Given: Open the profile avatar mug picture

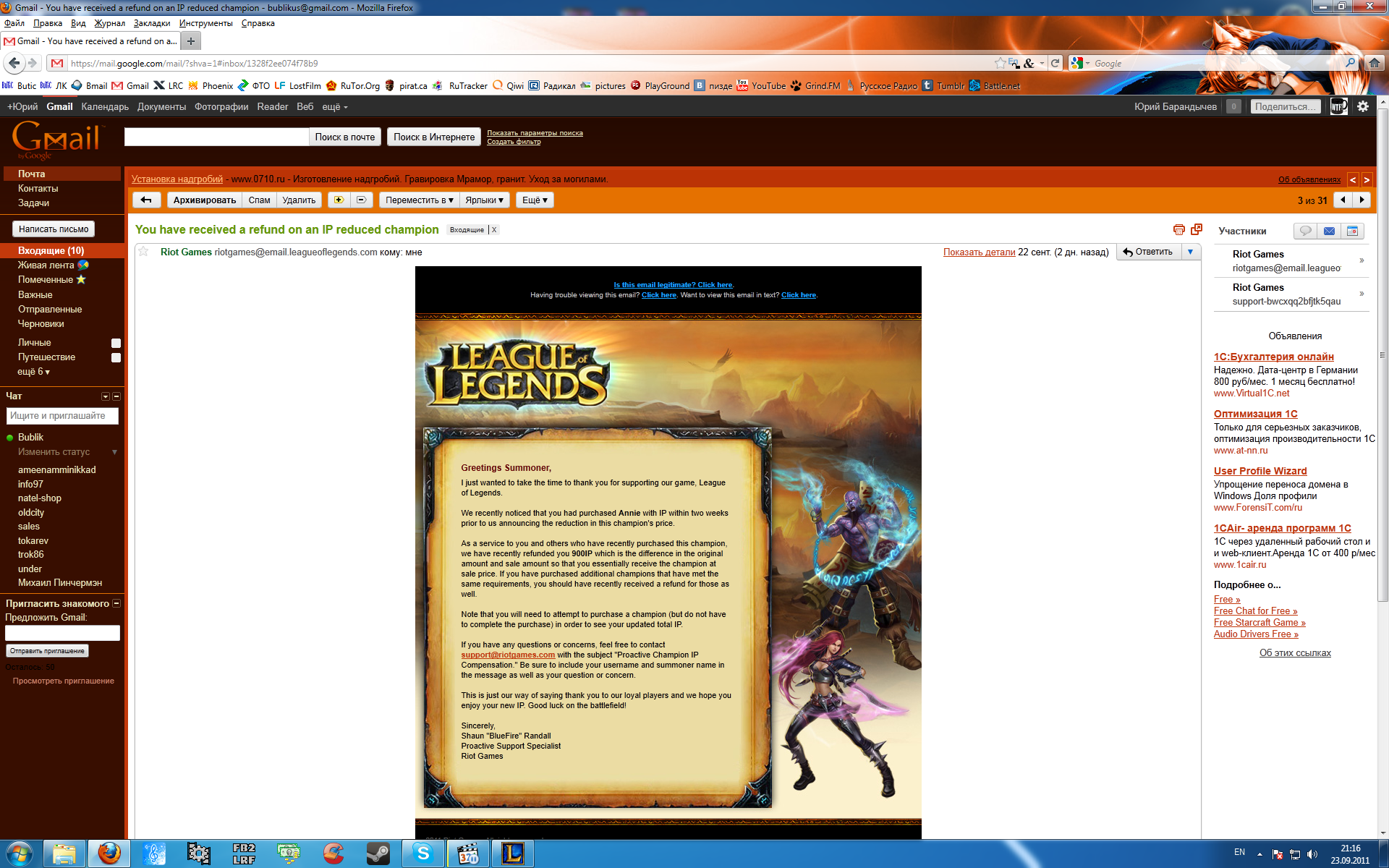Looking at the screenshot, I should 1339,106.
